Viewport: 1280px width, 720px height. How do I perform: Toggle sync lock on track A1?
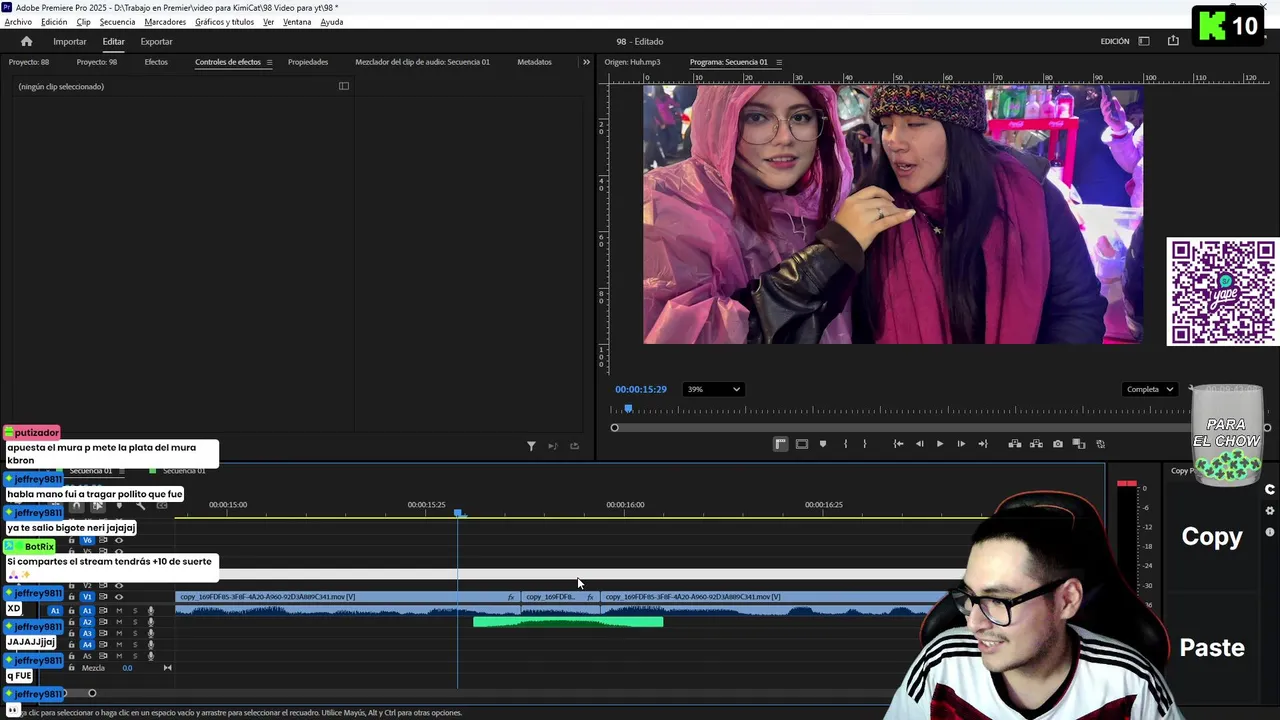coord(103,610)
